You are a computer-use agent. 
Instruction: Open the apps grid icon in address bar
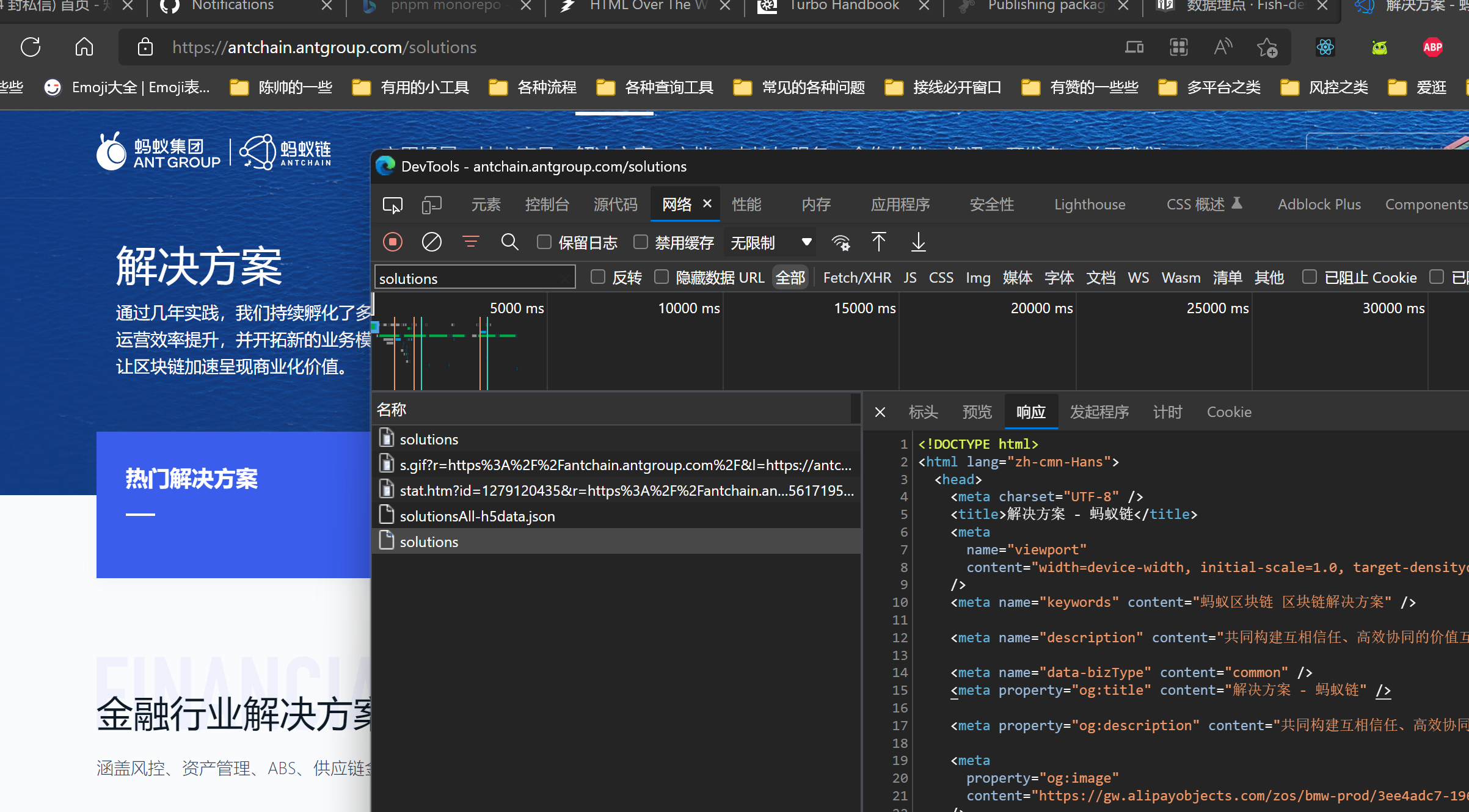pos(1178,47)
